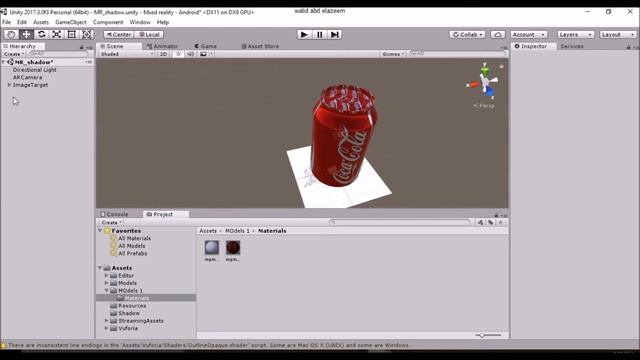Toggle 2D view mode
640x360 pixels.
point(164,54)
